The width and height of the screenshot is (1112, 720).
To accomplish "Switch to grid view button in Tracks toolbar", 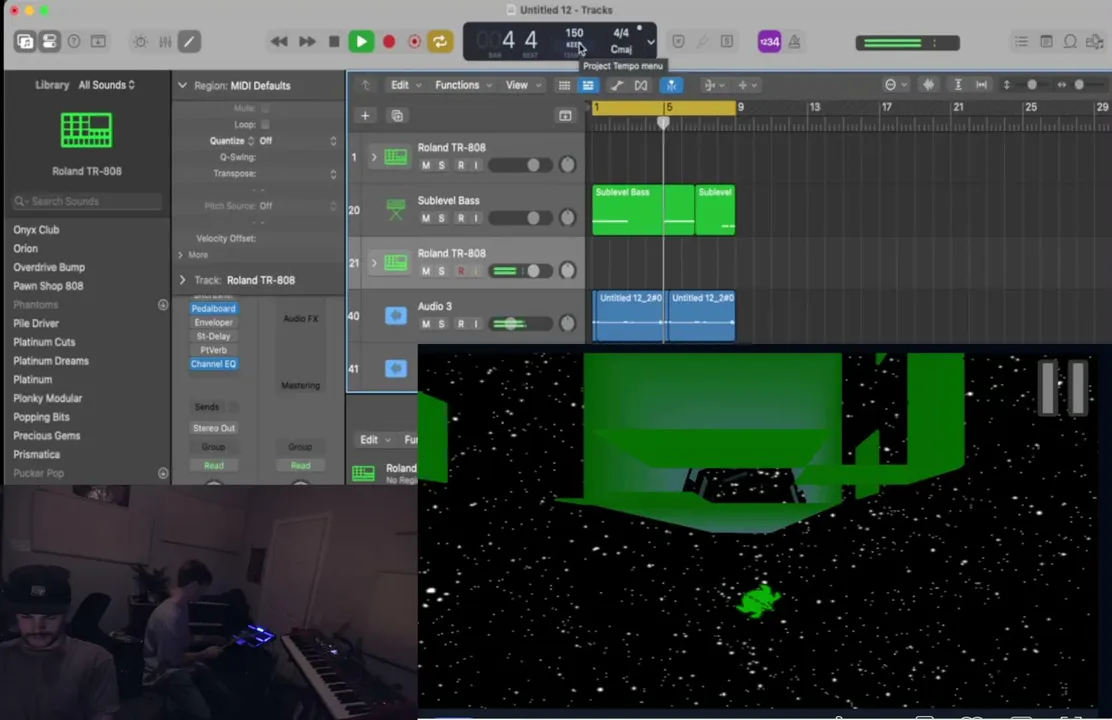I will coord(565,85).
